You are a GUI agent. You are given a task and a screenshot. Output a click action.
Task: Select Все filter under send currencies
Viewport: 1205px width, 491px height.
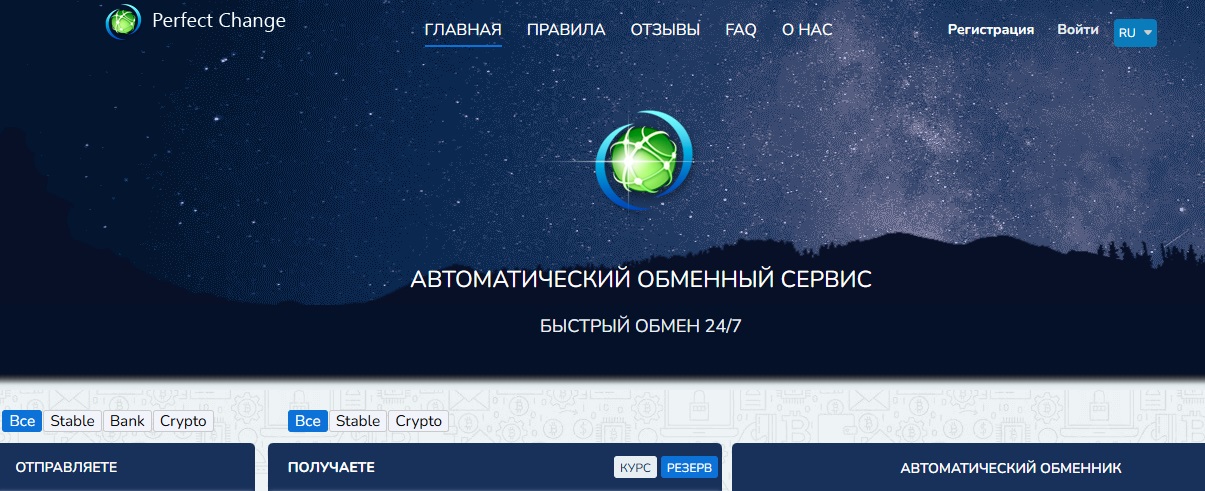(21, 421)
